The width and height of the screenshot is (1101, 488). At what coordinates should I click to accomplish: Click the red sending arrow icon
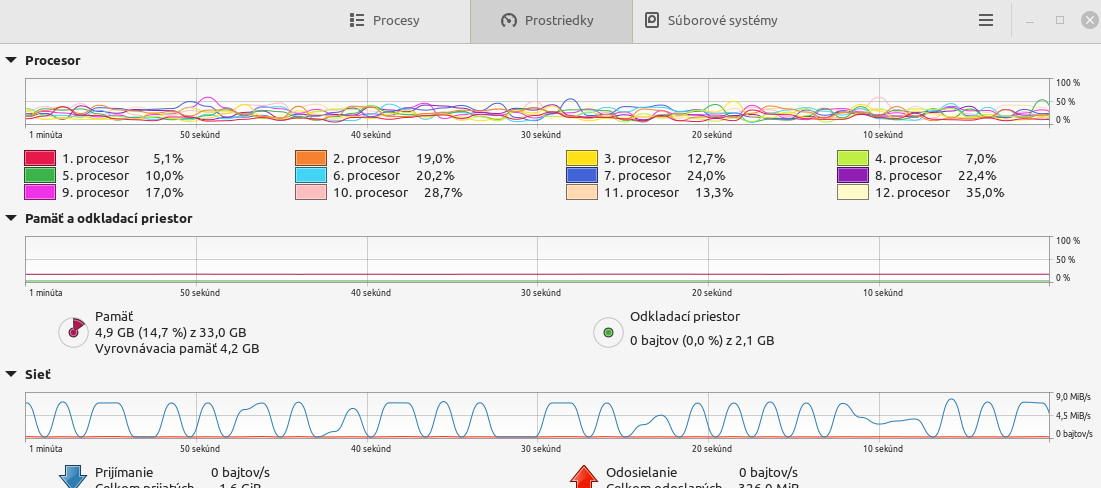point(584,477)
